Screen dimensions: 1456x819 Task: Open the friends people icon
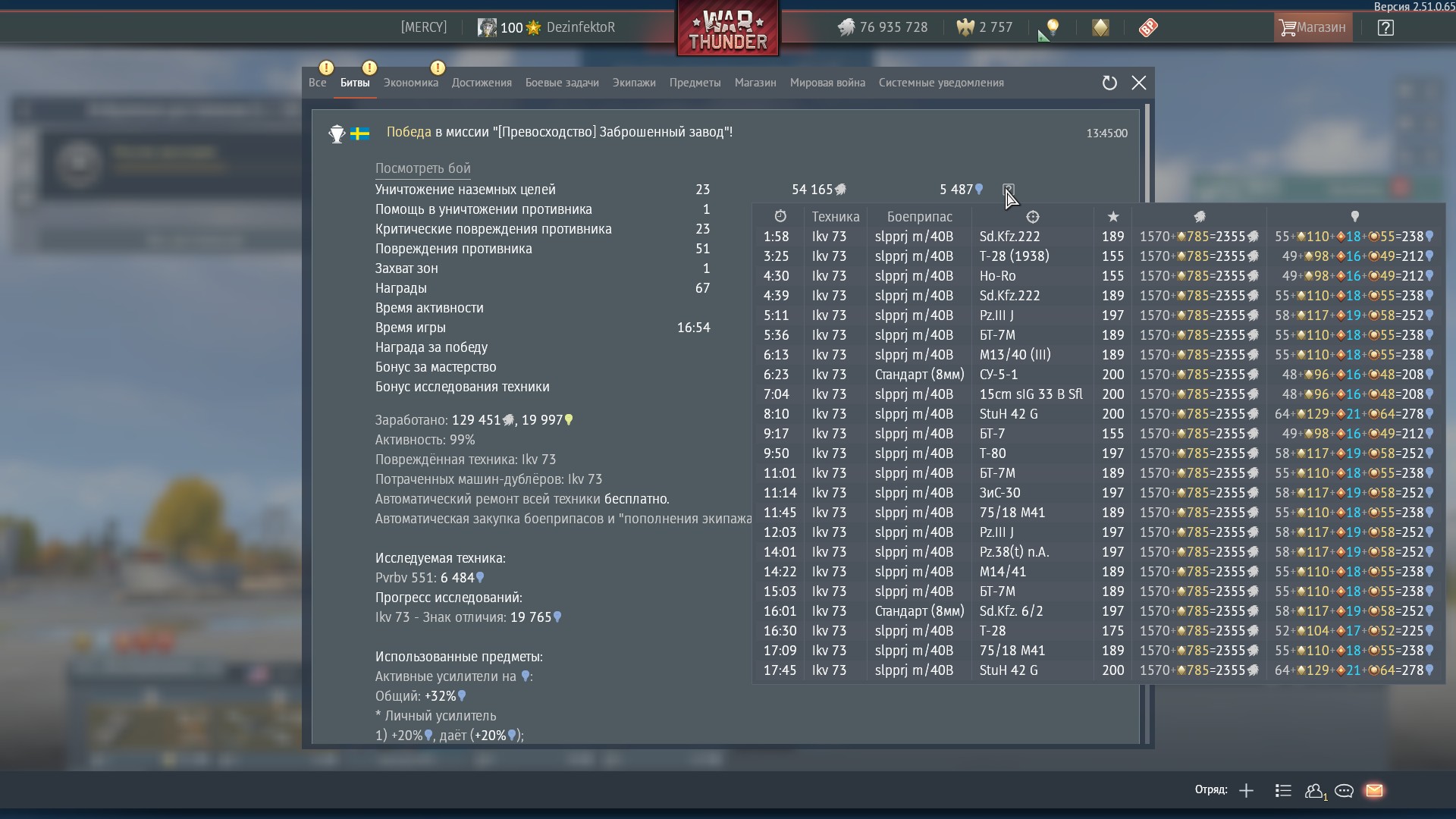1314,791
